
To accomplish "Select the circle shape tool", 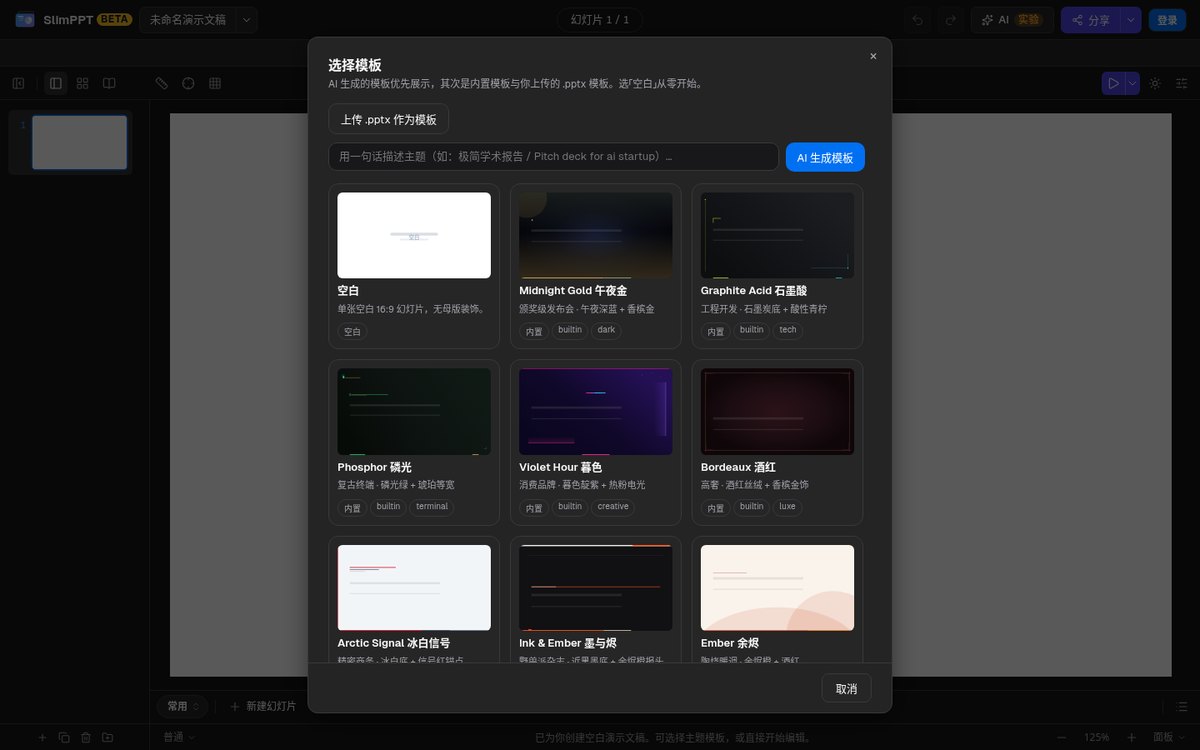I will click(x=188, y=83).
